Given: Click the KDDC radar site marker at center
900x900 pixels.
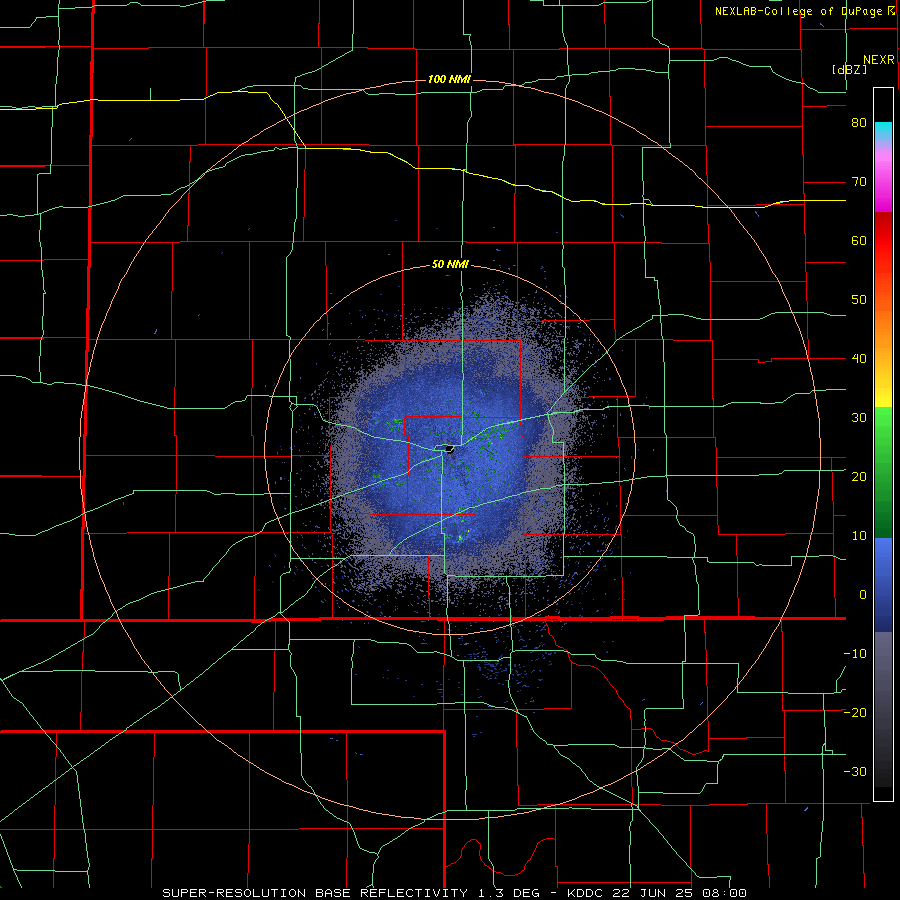Looking at the screenshot, I should tap(449, 449).
